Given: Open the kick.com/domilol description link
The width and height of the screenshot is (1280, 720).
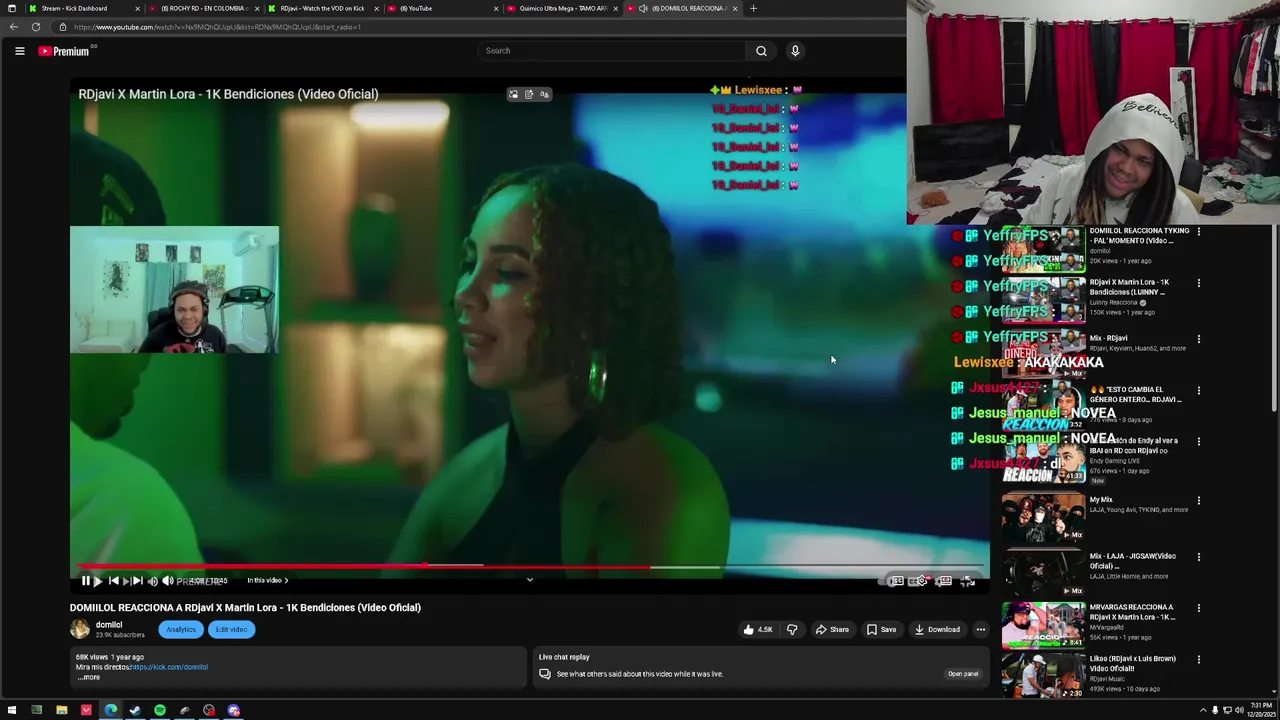Looking at the screenshot, I should [x=169, y=667].
